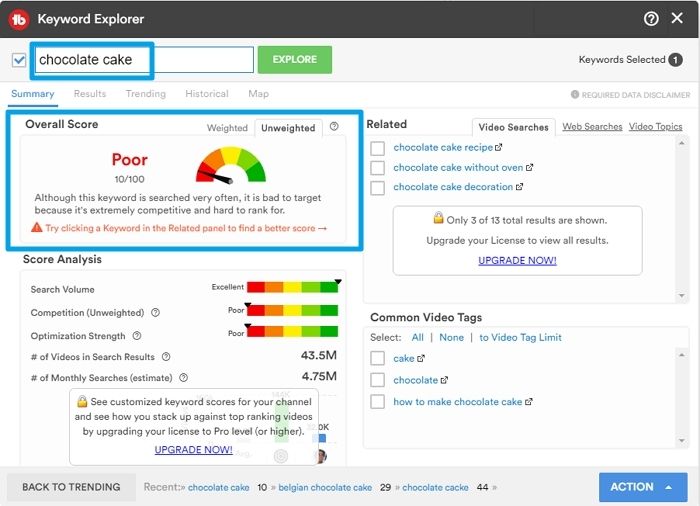Click the Search Volume color bar

(292, 287)
